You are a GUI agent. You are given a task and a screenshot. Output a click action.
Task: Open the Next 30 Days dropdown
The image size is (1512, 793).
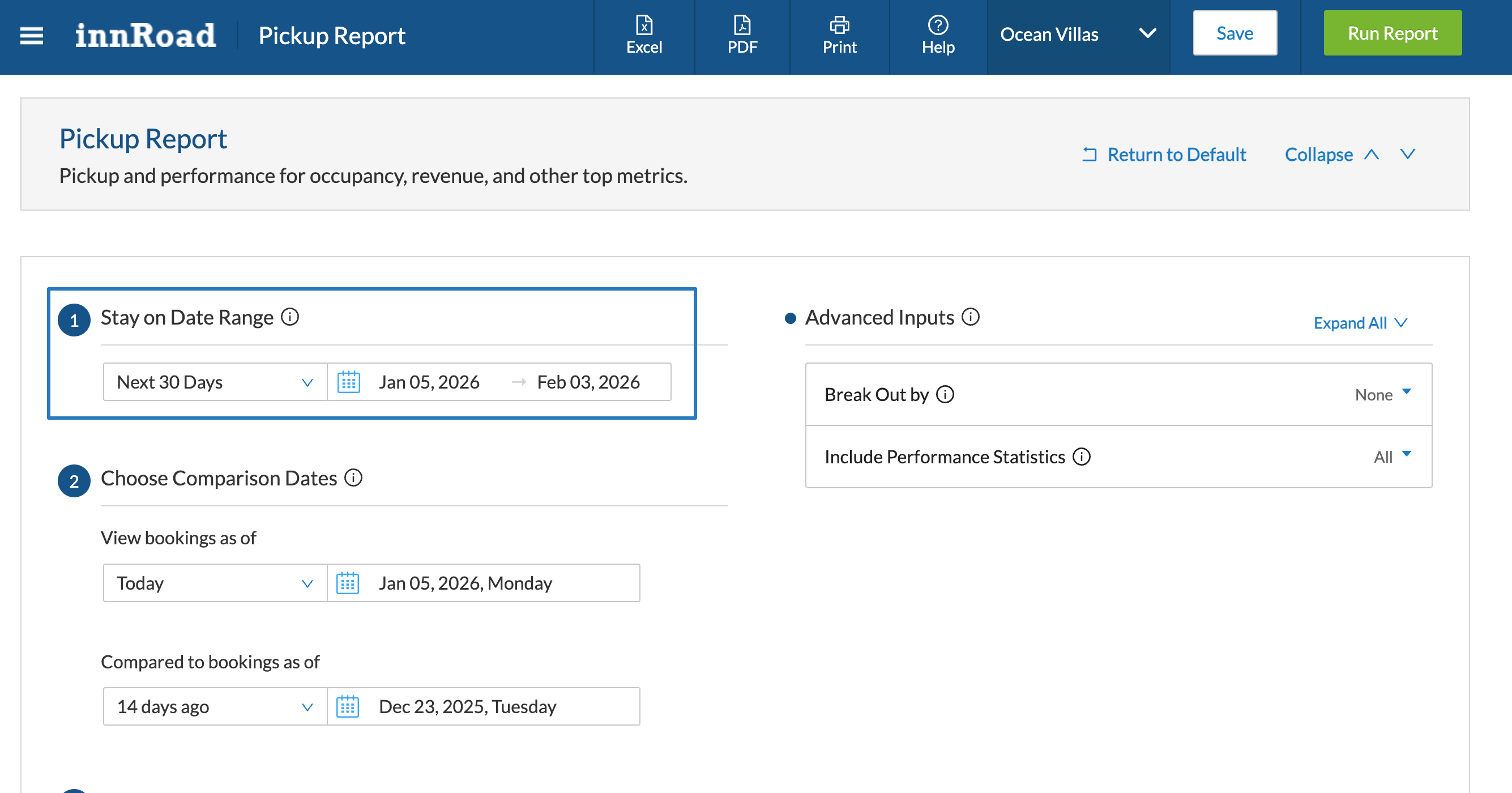tap(215, 382)
